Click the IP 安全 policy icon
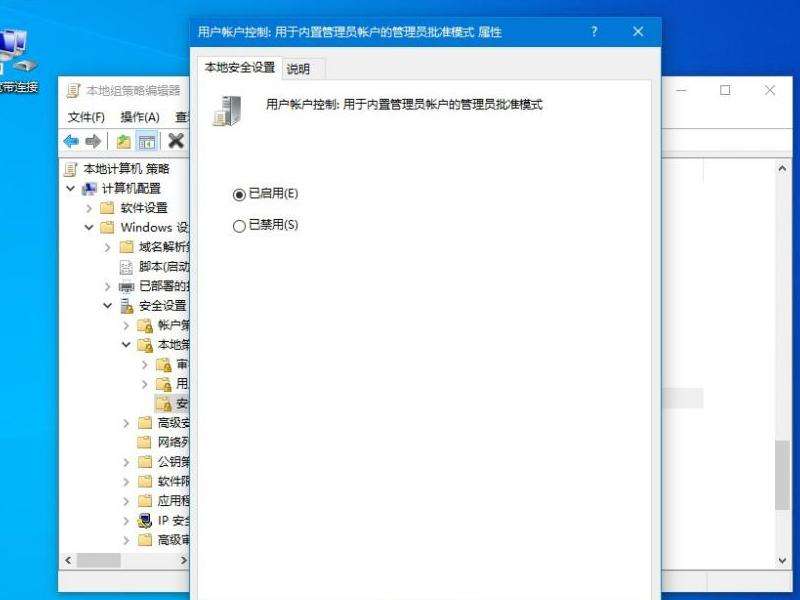Screen dimensions: 800x600 145,520
